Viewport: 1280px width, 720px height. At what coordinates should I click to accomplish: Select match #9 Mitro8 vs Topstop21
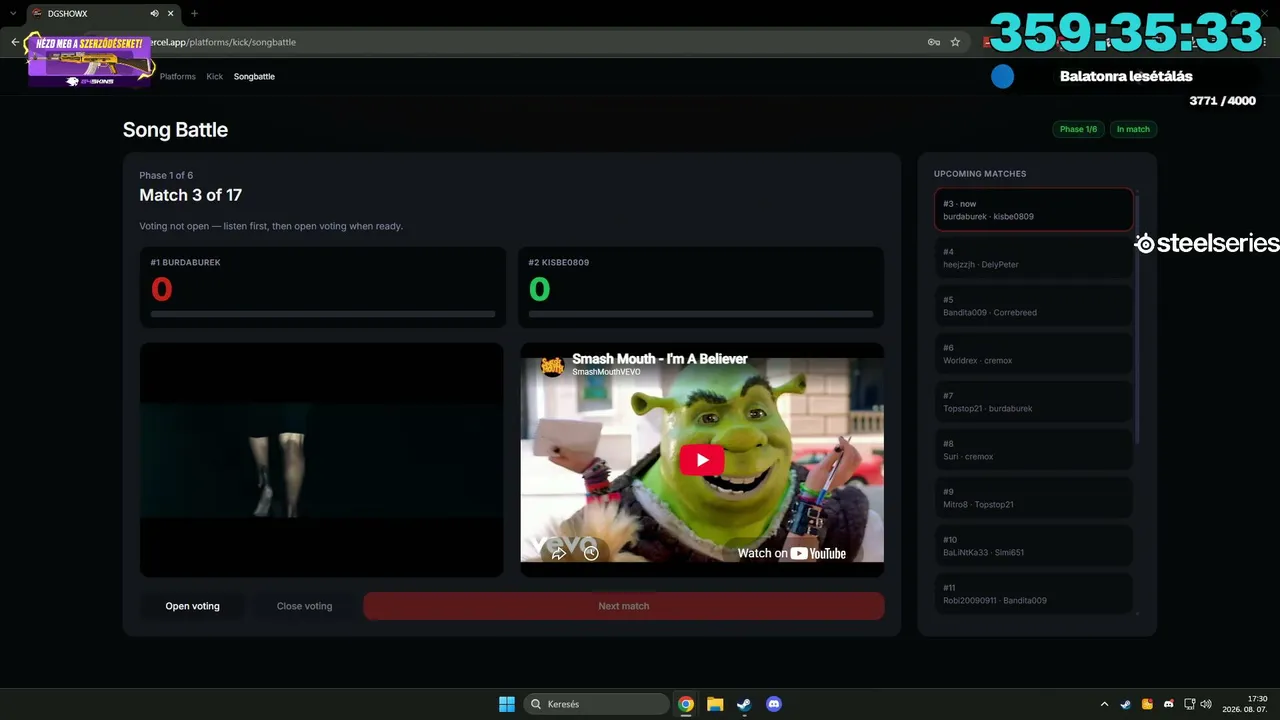pyautogui.click(x=1033, y=498)
